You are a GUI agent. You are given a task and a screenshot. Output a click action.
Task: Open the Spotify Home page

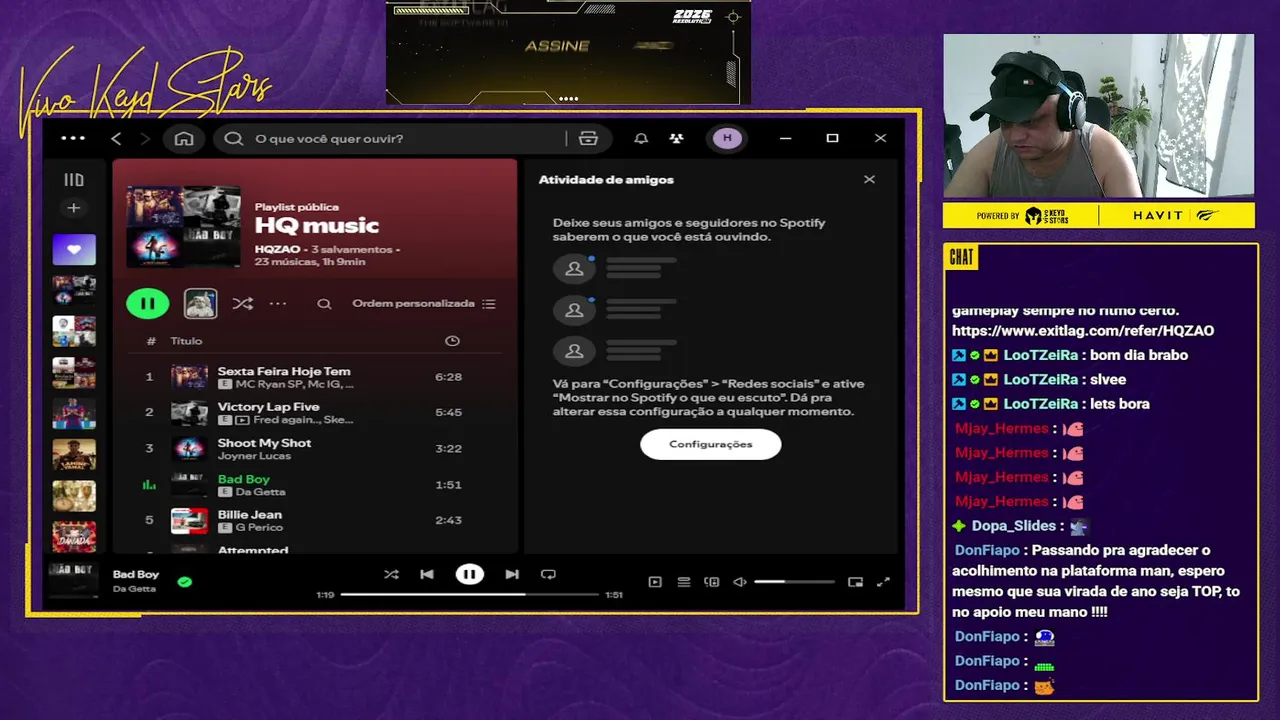[x=184, y=139]
